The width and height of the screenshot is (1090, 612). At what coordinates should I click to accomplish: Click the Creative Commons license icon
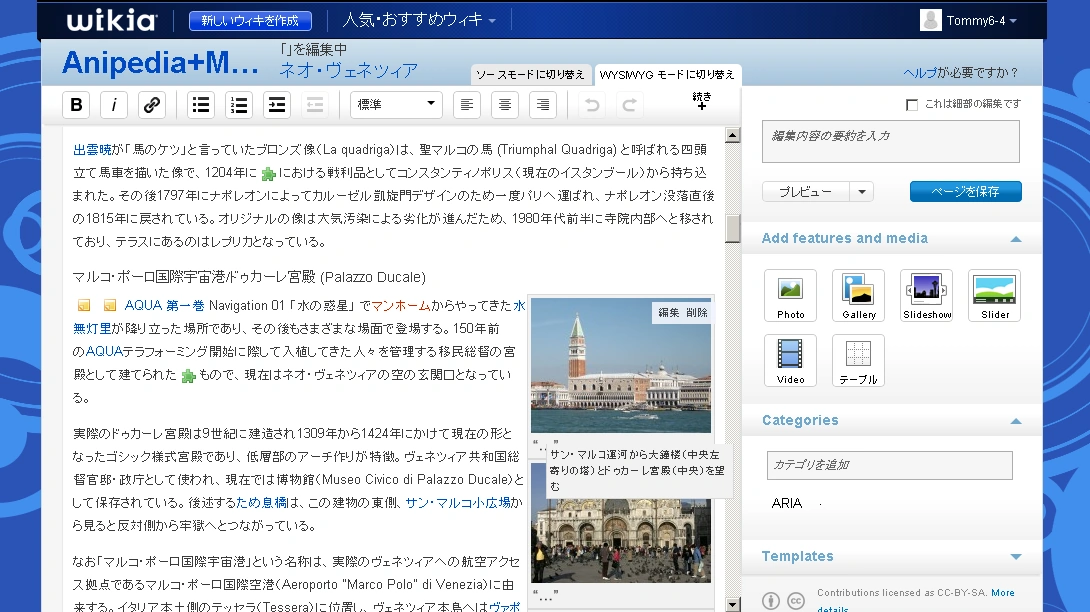tap(796, 600)
